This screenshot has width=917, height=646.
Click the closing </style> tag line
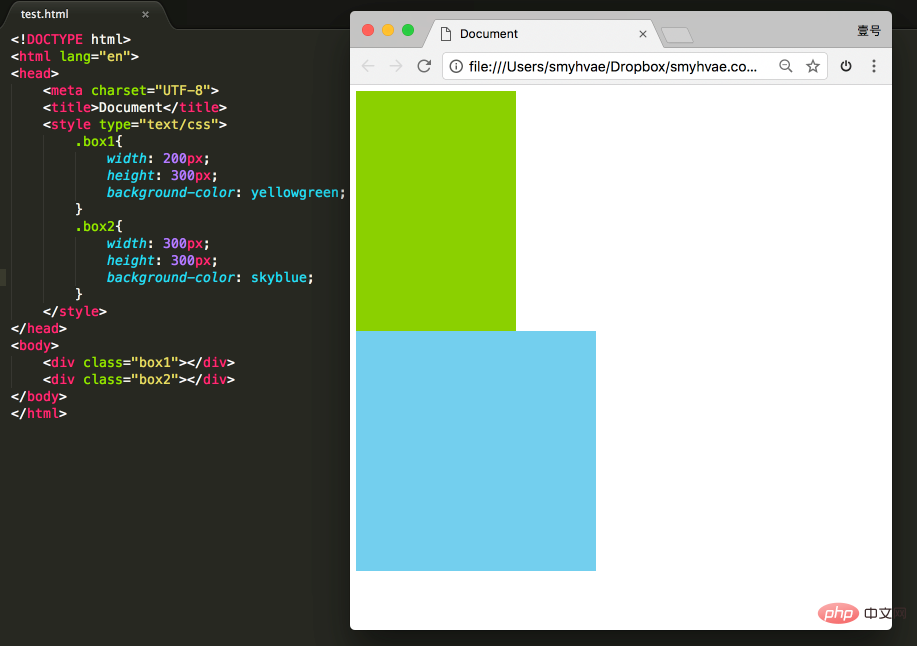(x=75, y=311)
